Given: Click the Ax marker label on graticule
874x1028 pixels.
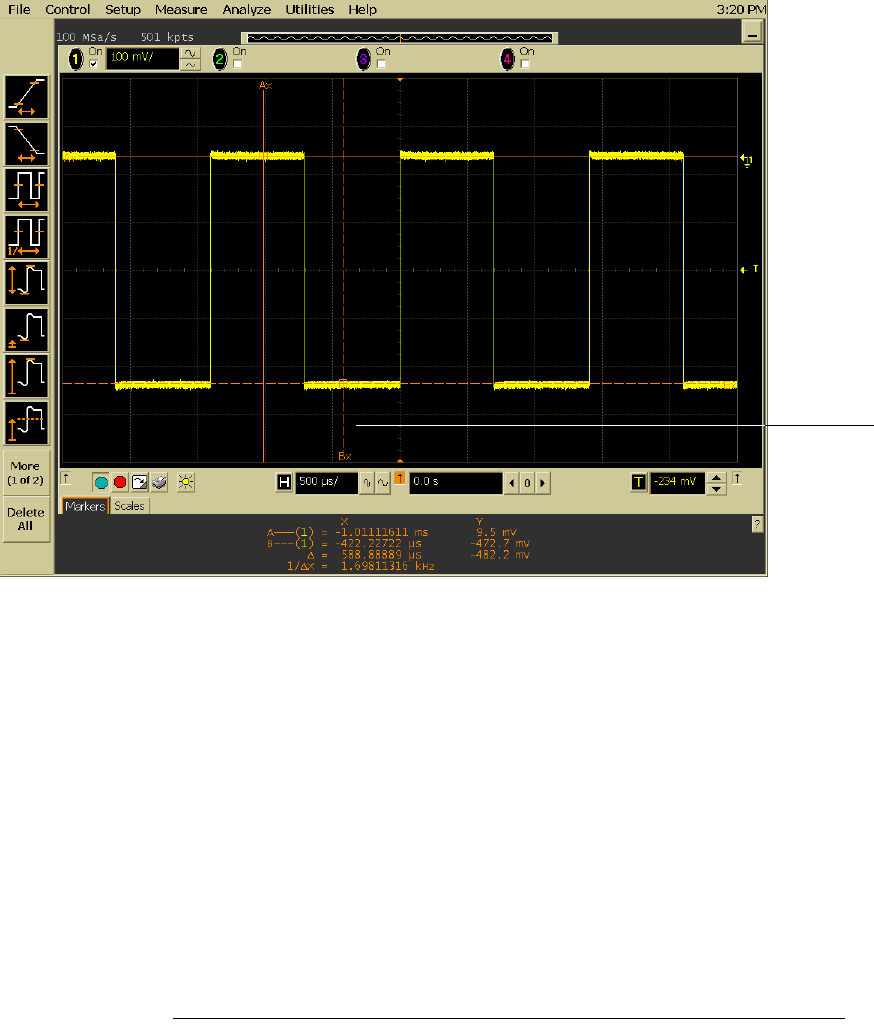Looking at the screenshot, I should [266, 85].
